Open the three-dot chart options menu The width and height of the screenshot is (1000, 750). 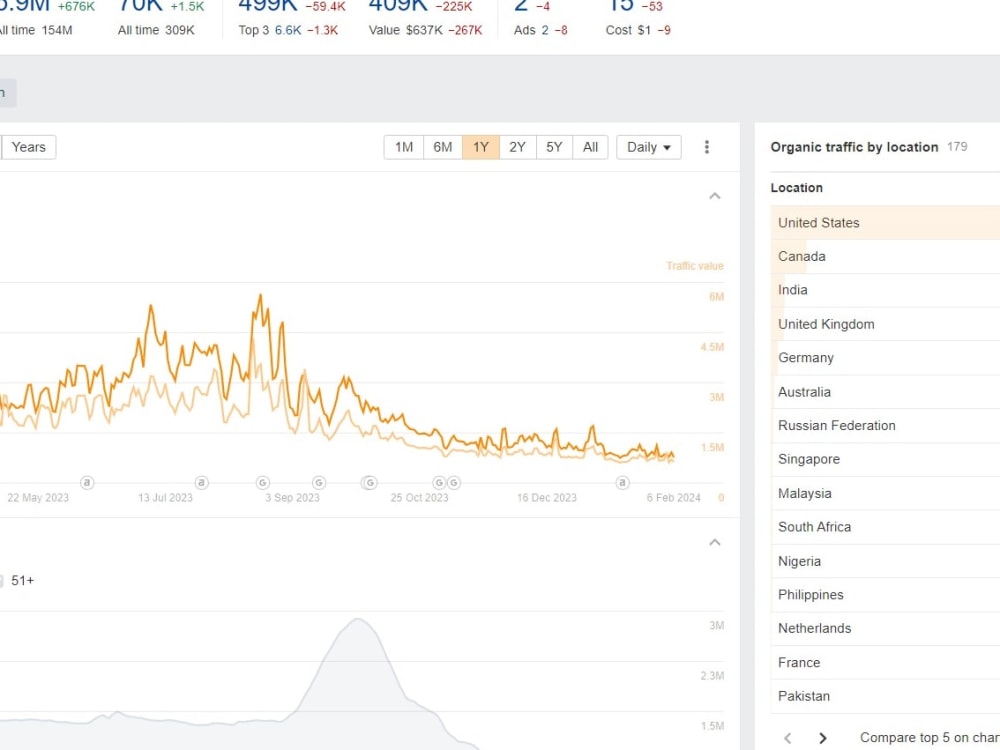coord(706,147)
